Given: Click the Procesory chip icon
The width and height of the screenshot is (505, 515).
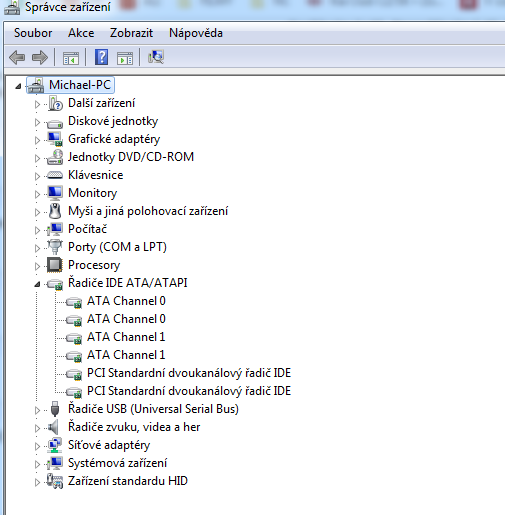Looking at the screenshot, I should click(x=55, y=265).
